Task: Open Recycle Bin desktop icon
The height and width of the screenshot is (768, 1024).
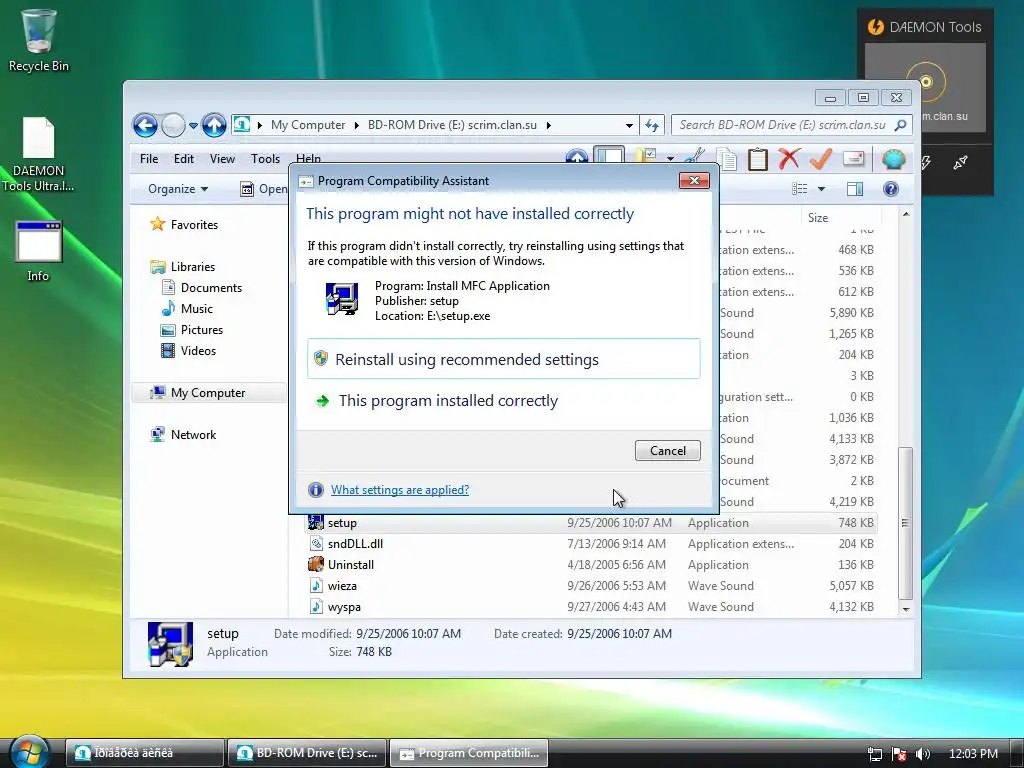Action: pos(39,40)
